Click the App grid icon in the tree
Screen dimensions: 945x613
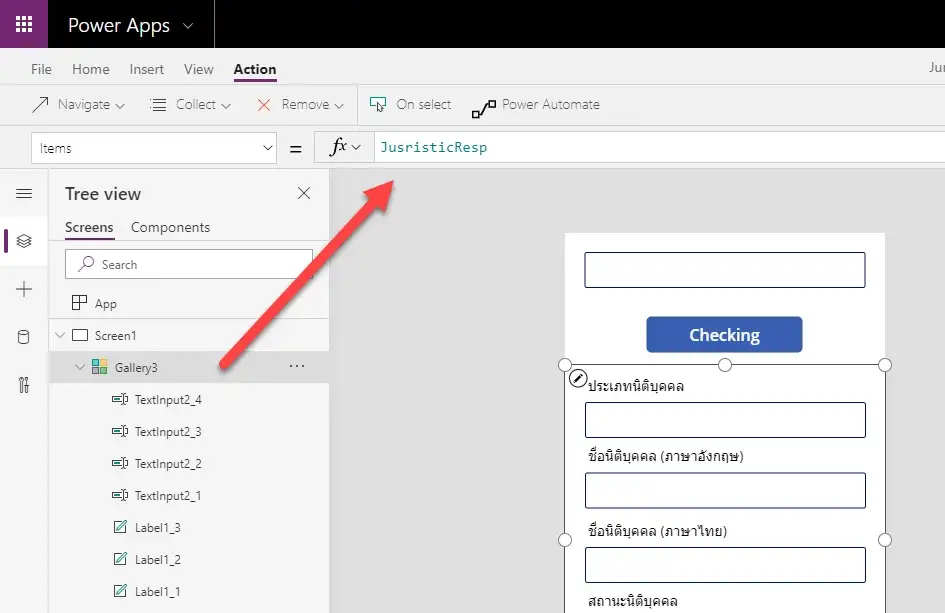click(x=79, y=303)
